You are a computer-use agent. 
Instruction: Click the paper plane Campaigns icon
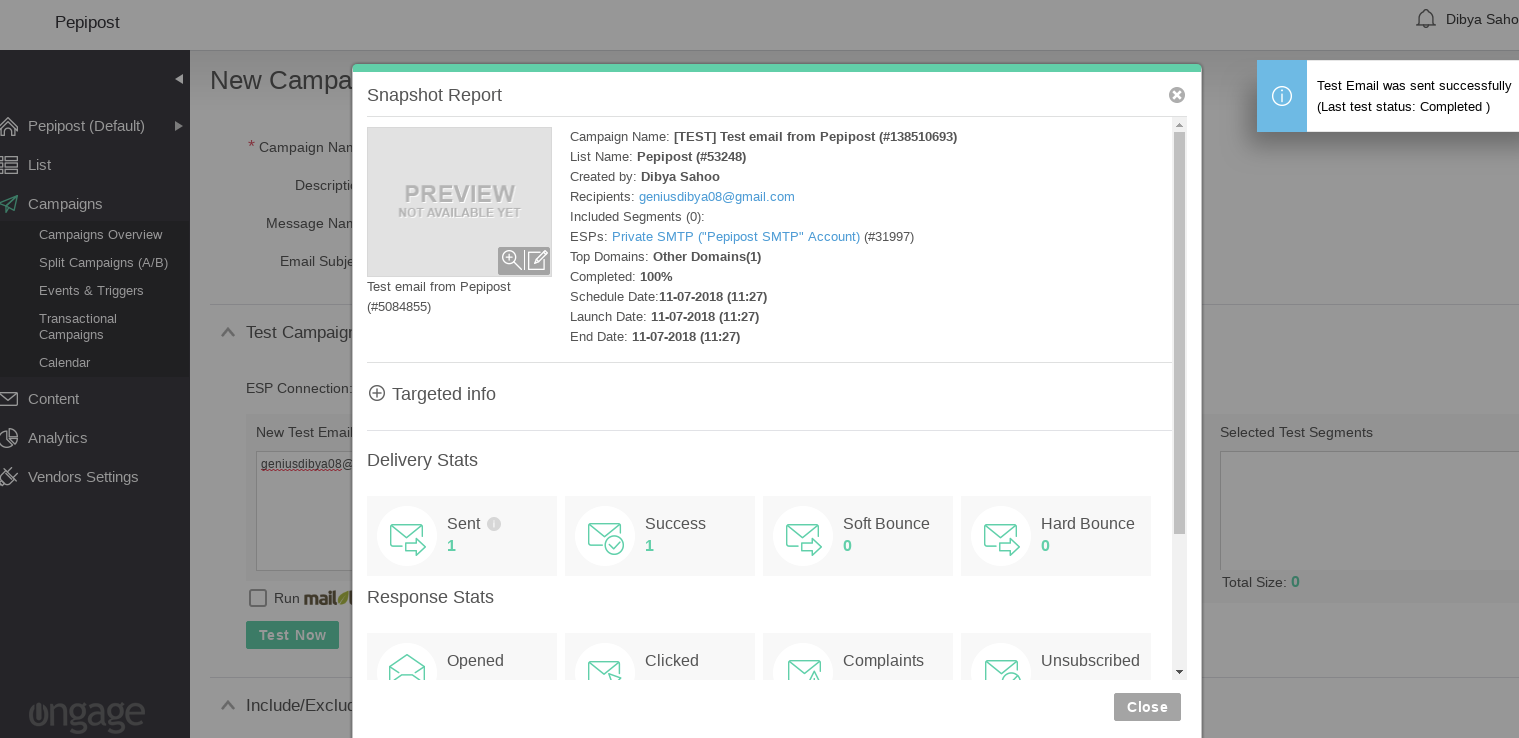pyautogui.click(x=8, y=204)
